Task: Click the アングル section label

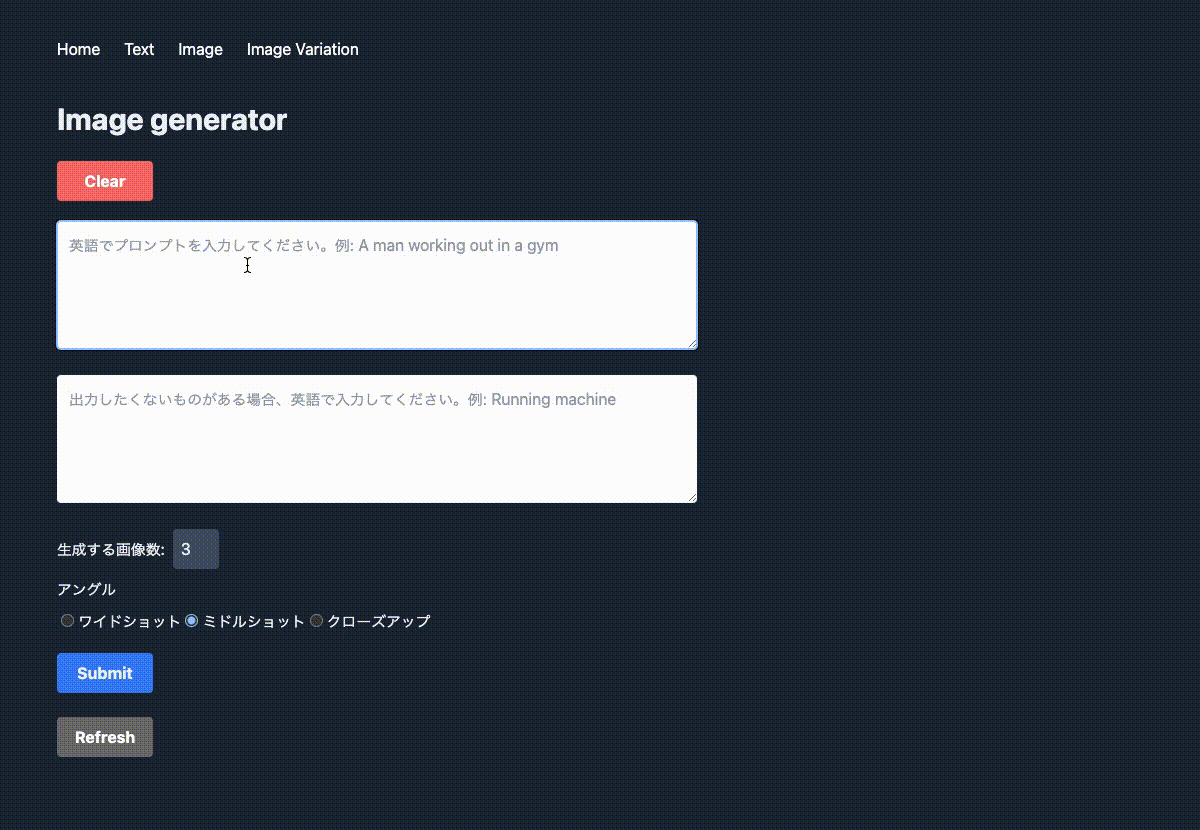Action: tap(86, 589)
